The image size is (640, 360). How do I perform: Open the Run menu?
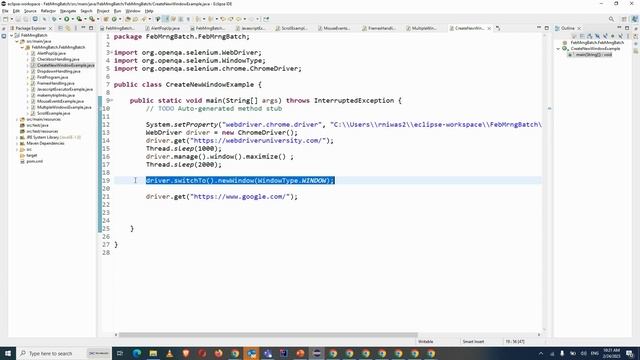pyautogui.click(x=117, y=11)
